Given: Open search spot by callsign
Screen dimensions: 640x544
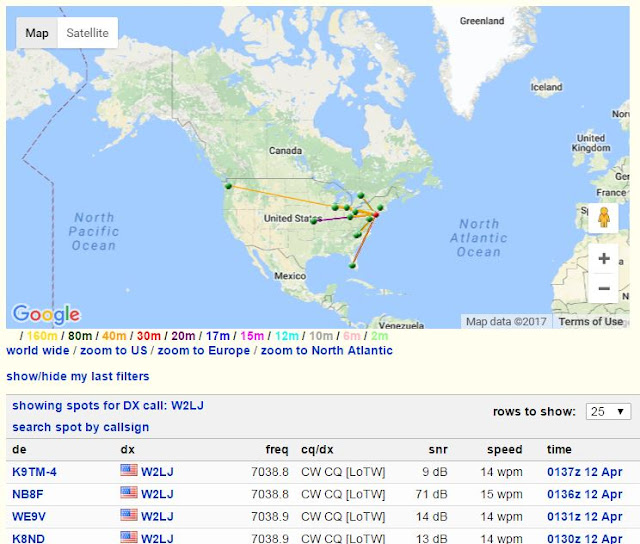Looking at the screenshot, I should pyautogui.click(x=80, y=427).
